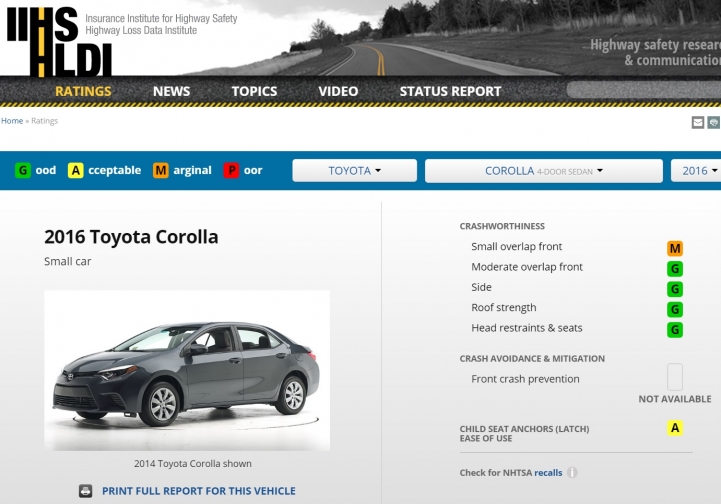Open the RATINGS menu

[83, 91]
